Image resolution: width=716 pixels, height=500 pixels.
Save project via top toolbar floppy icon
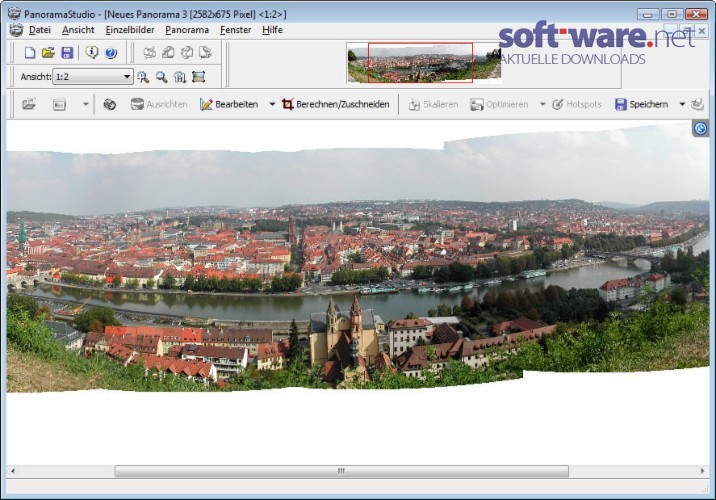point(67,53)
